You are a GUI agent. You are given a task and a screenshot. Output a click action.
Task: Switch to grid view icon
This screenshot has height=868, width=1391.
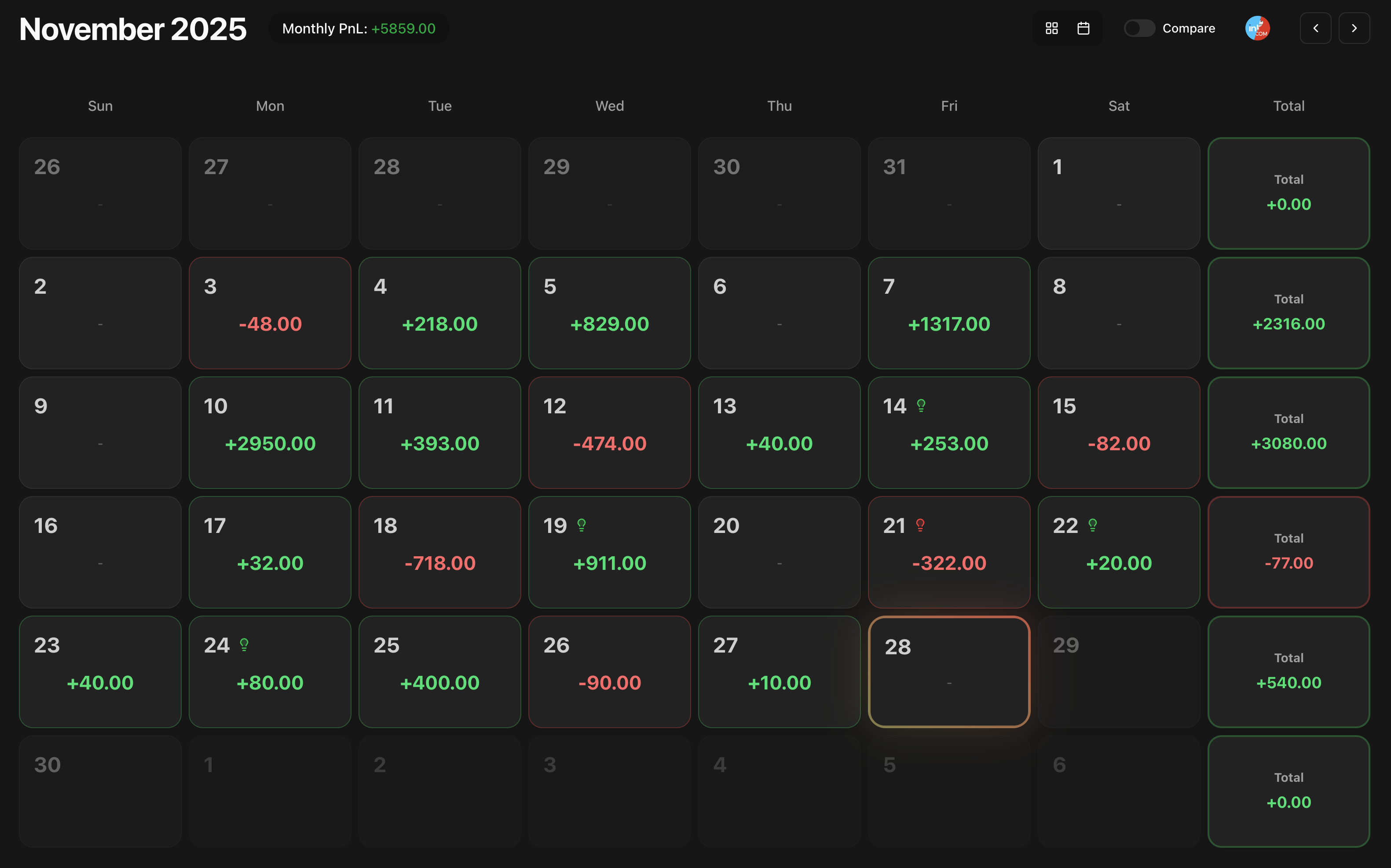click(x=1051, y=28)
